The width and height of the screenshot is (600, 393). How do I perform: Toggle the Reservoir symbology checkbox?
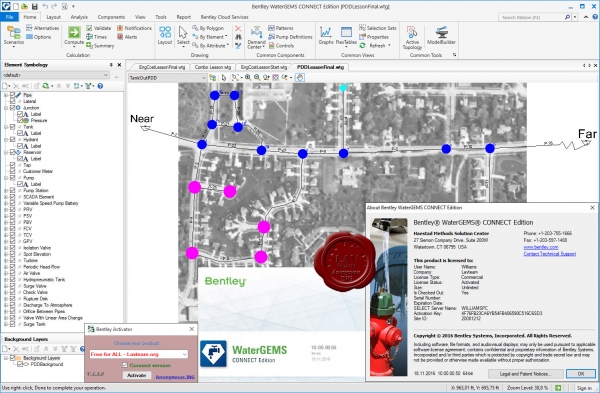tap(13, 152)
